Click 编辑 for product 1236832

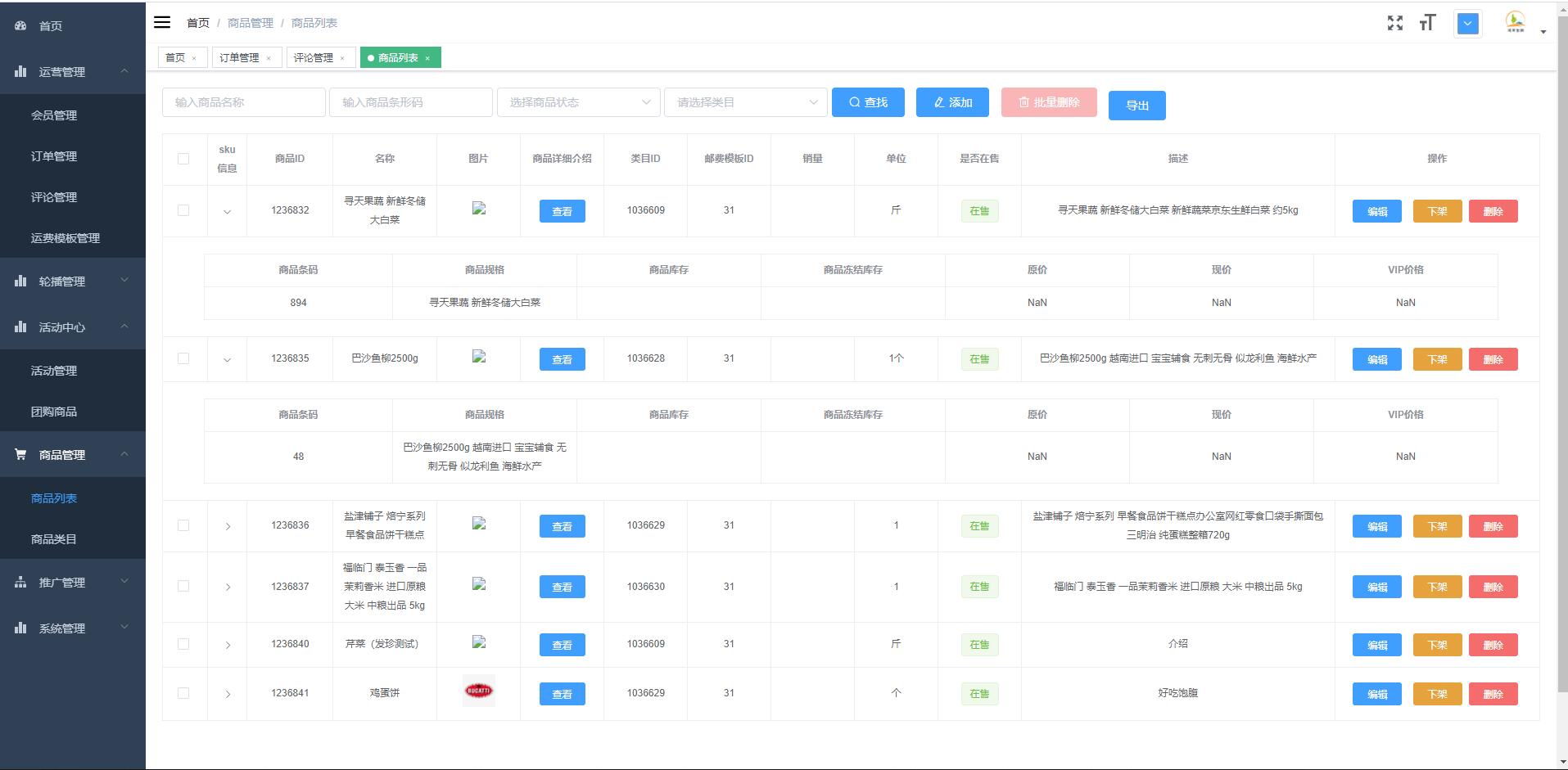(x=1377, y=211)
